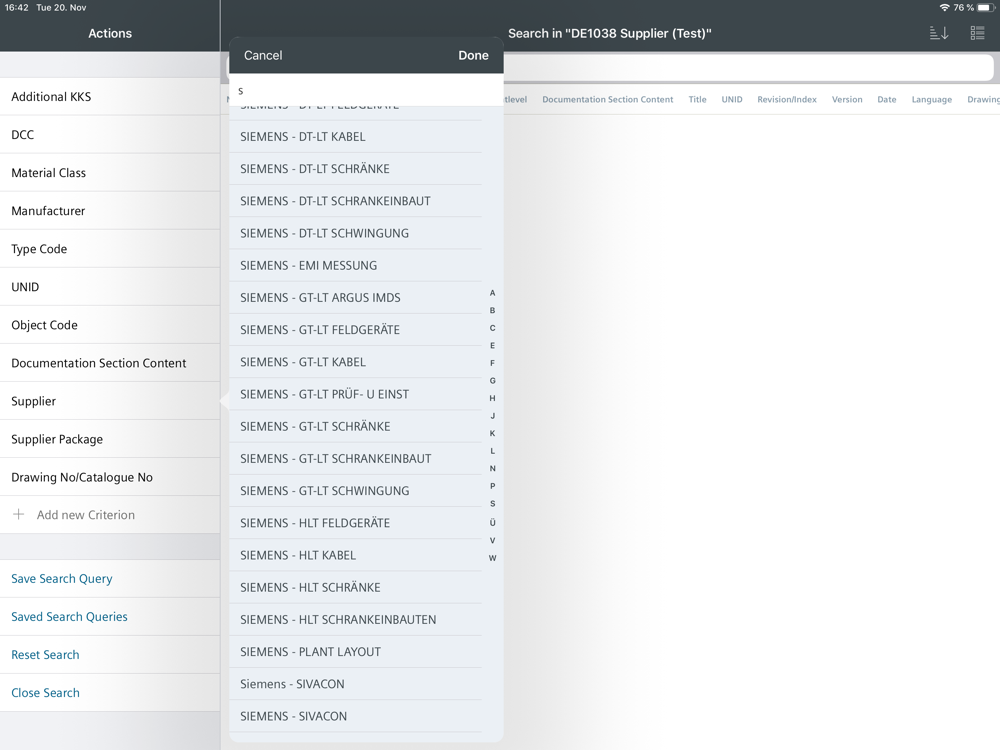Open the Additional KKS criterion
The height and width of the screenshot is (750, 1000).
click(110, 97)
